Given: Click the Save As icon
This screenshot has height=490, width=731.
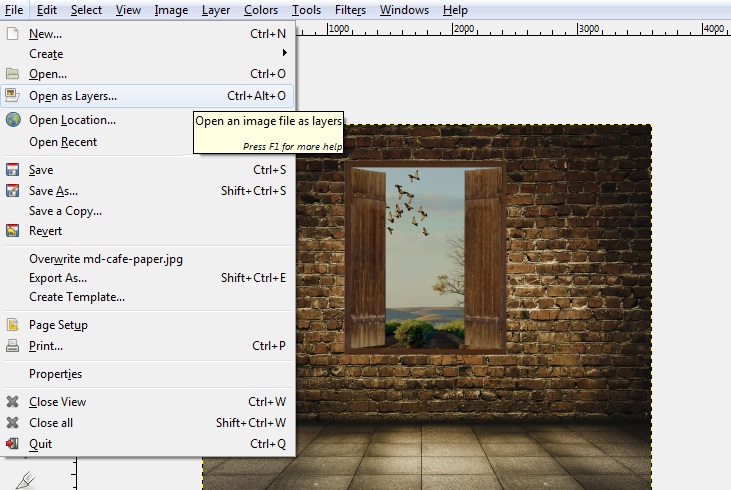Looking at the screenshot, I should 13,191.
